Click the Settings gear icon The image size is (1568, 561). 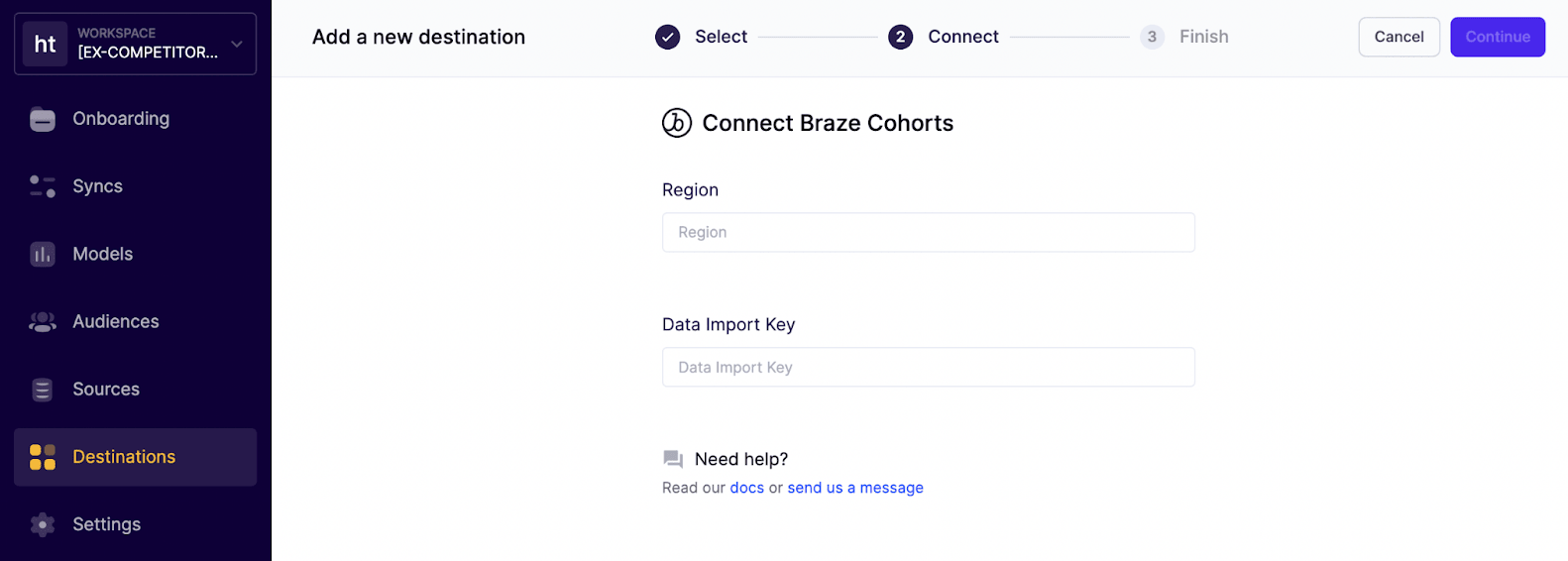click(43, 524)
